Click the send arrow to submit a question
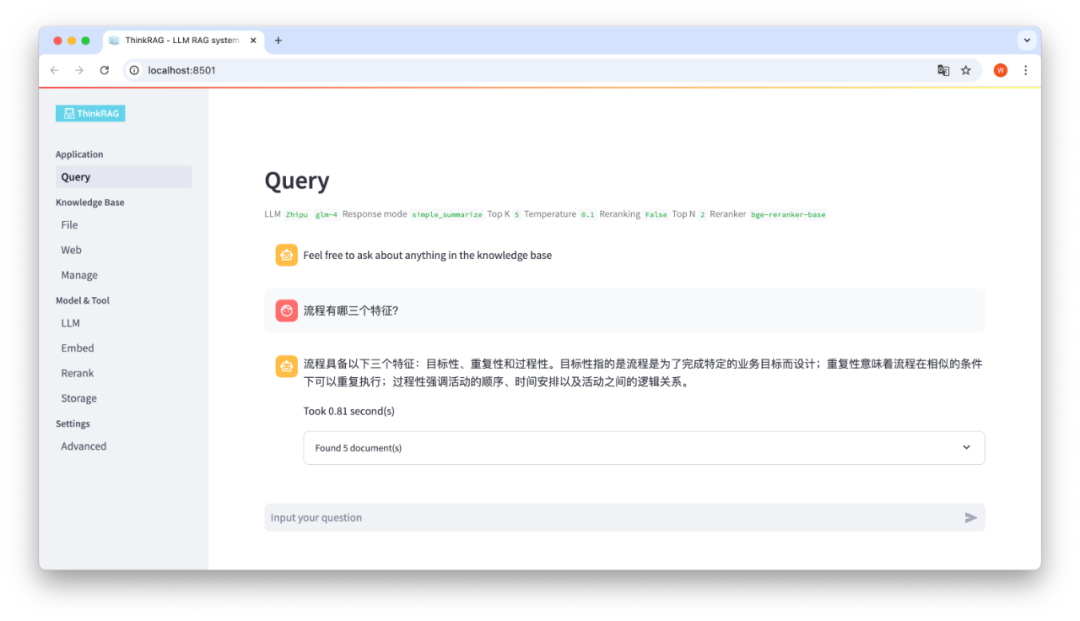This screenshot has width=1080, height=621. click(969, 517)
